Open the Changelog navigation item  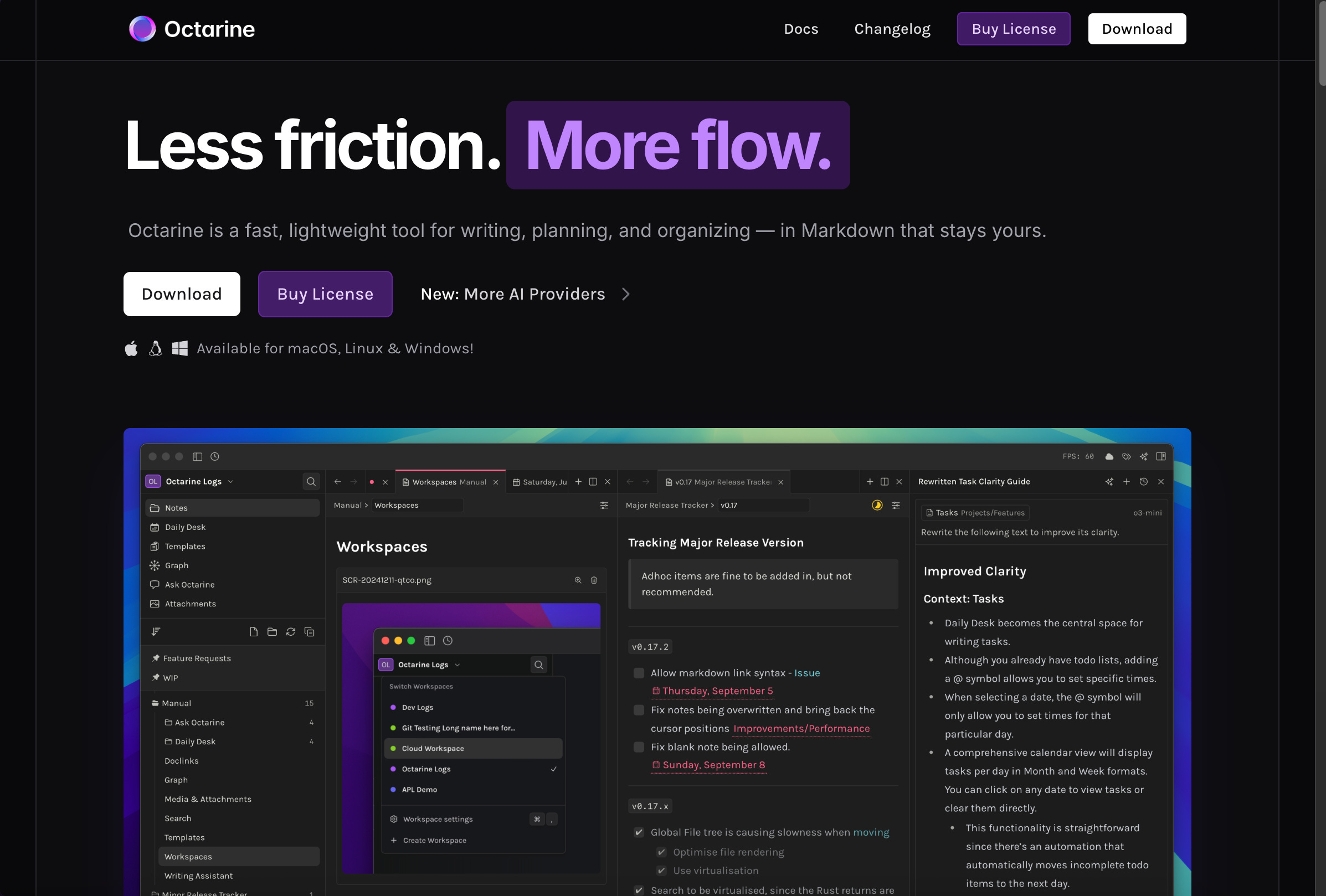(x=892, y=28)
